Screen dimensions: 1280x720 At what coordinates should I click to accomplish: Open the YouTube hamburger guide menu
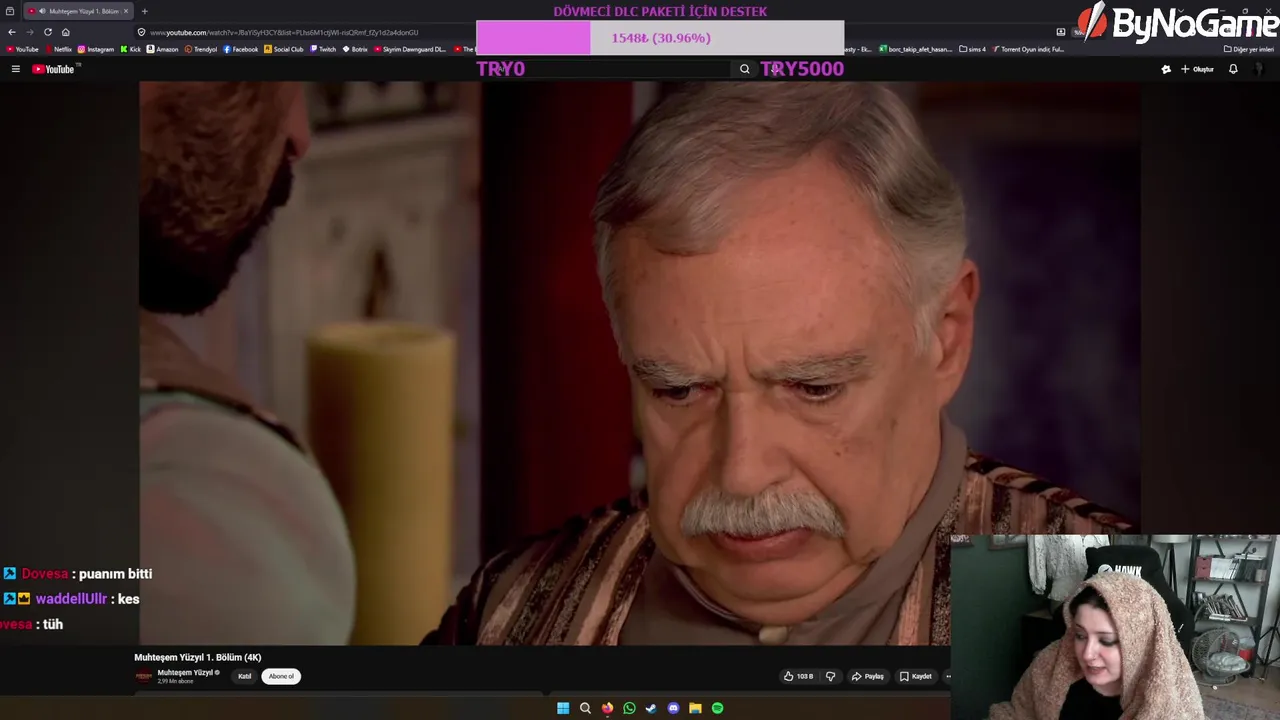[x=15, y=69]
